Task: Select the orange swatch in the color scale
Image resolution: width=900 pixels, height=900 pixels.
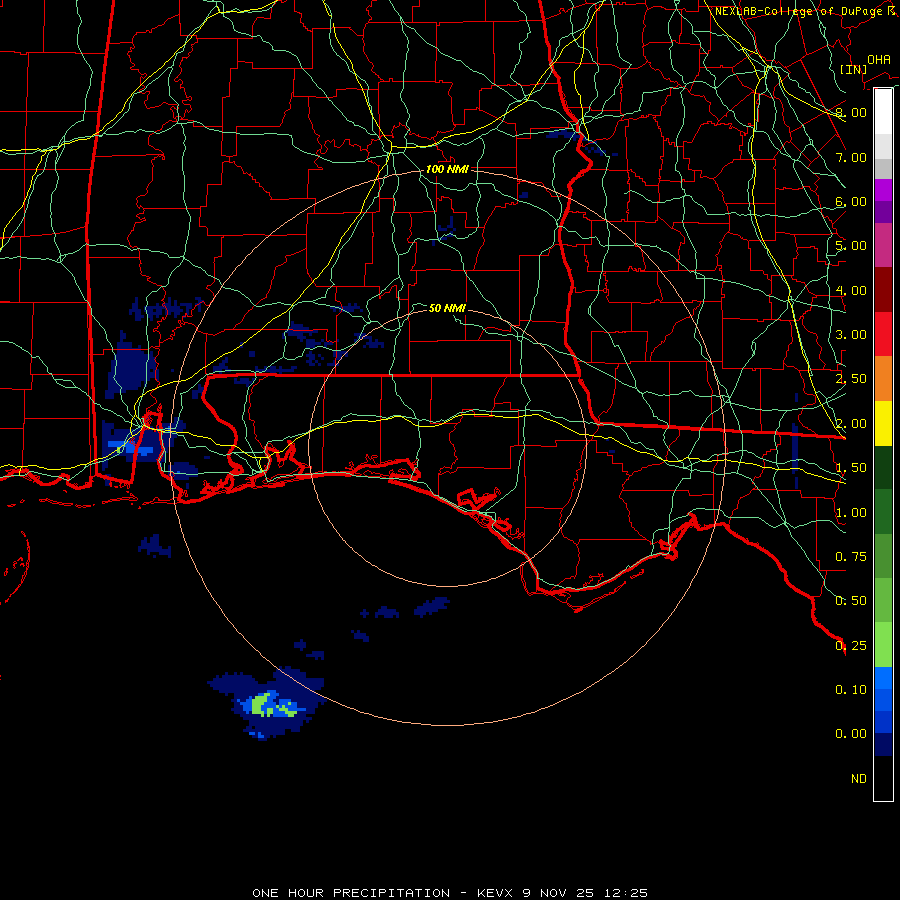Action: point(883,378)
